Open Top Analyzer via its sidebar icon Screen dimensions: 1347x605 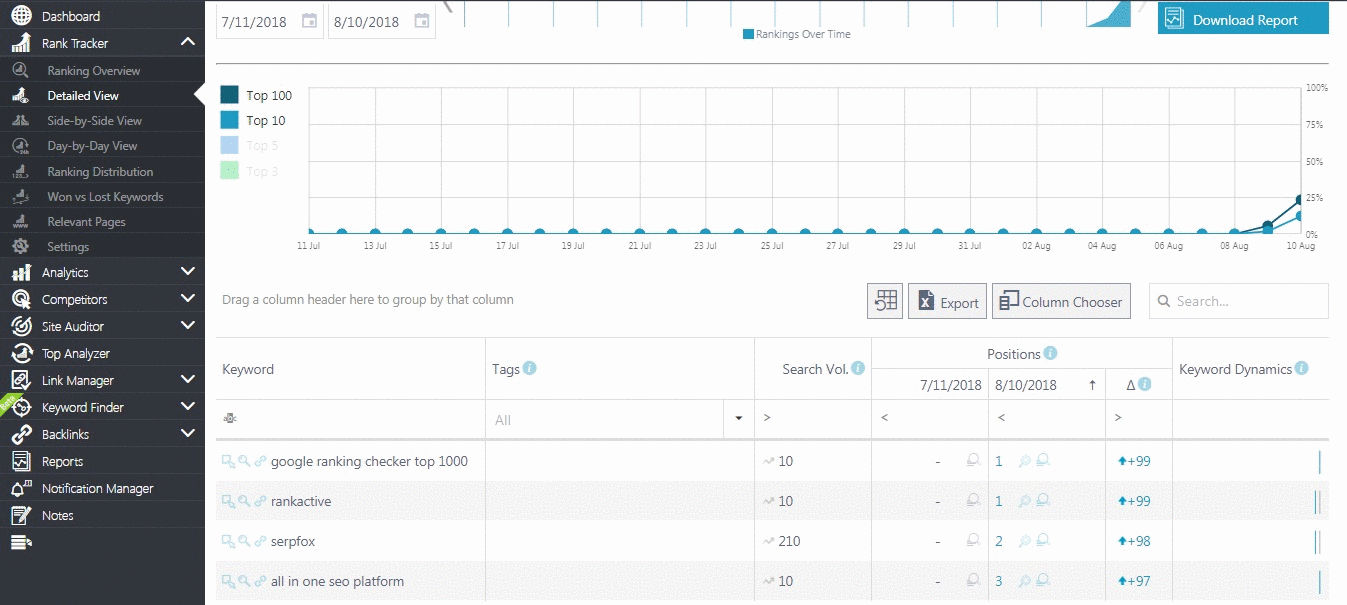click(x=21, y=353)
